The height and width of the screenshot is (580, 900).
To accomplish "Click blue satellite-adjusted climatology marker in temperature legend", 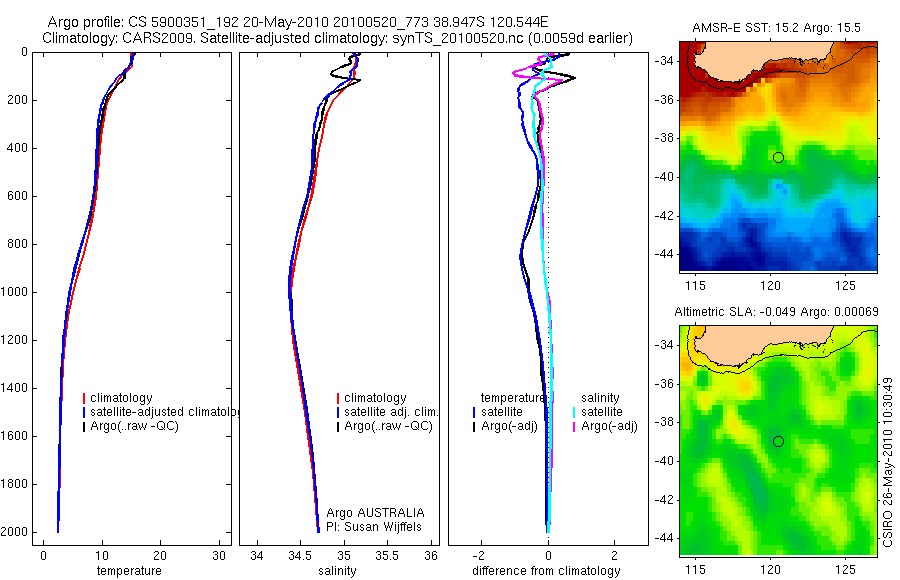I will (x=84, y=412).
